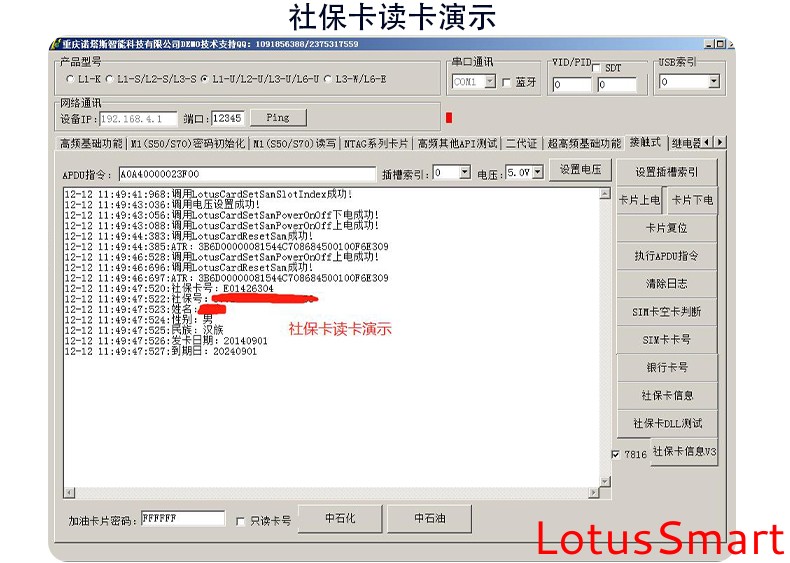Click the 中石化 button
This screenshot has height=563, width=790.
click(340, 518)
